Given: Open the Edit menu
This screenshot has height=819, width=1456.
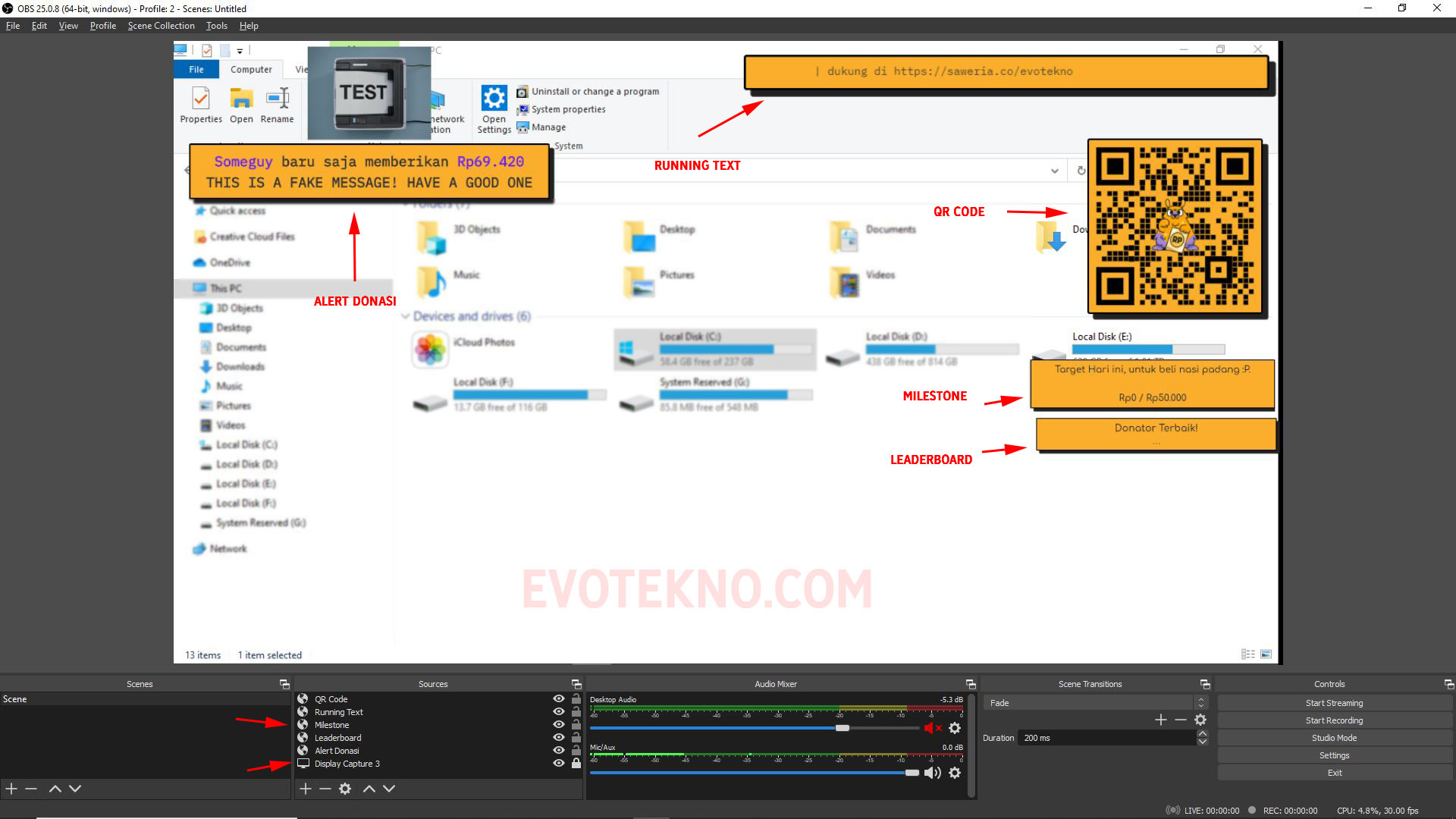Looking at the screenshot, I should [39, 26].
